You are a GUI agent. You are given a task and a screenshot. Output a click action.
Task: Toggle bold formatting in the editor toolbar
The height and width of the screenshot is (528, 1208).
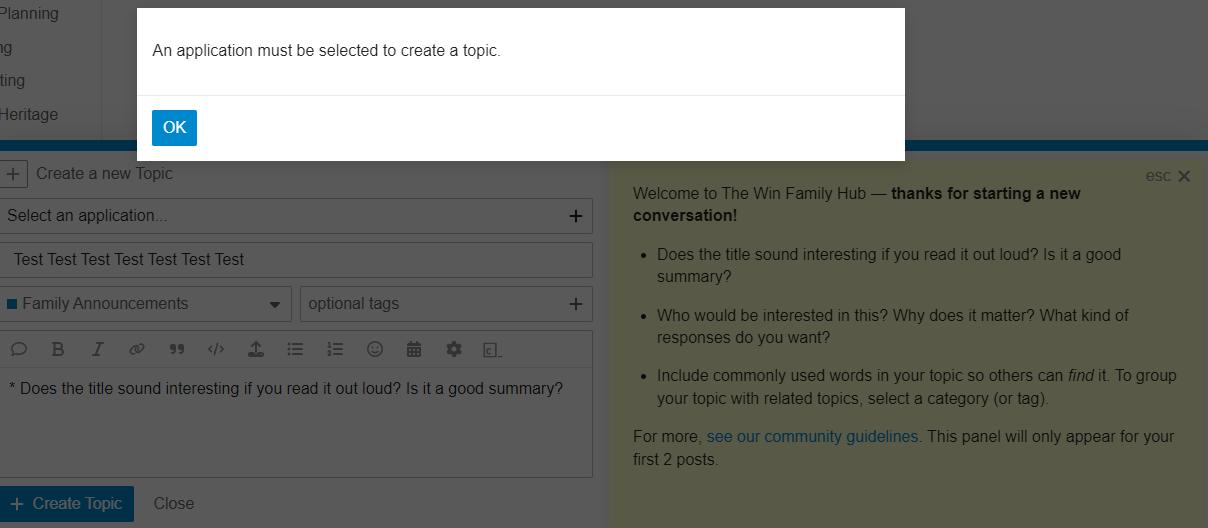58,349
